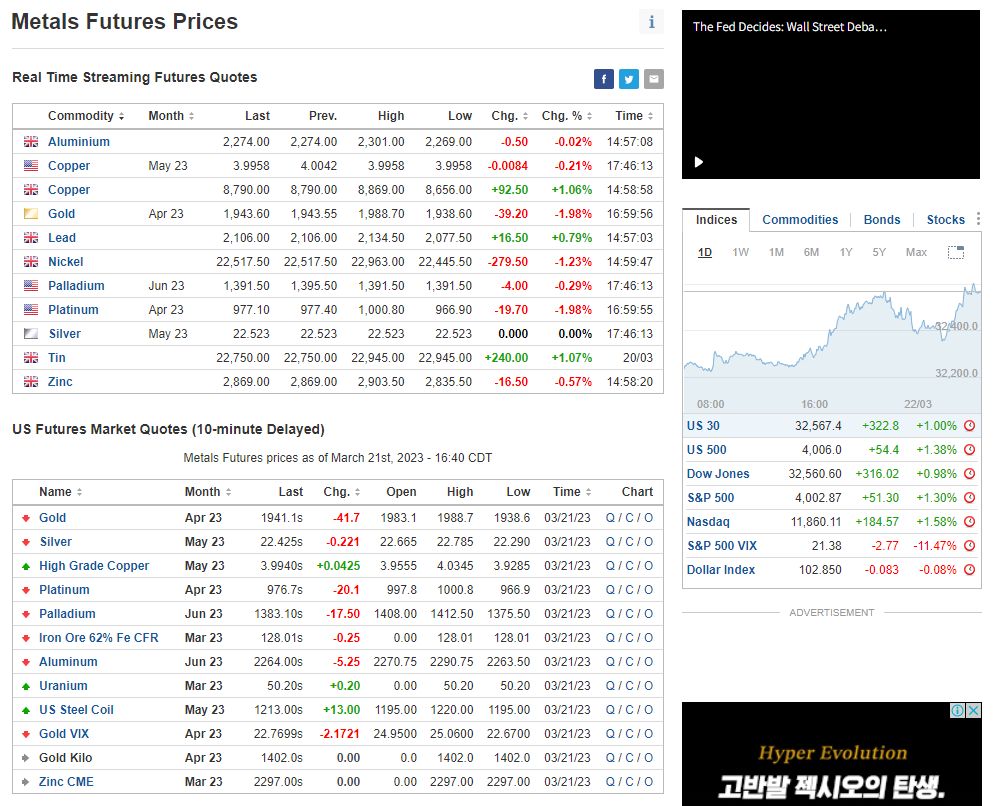Play the Fed Decides video
The height and width of the screenshot is (806, 998).
click(x=699, y=162)
